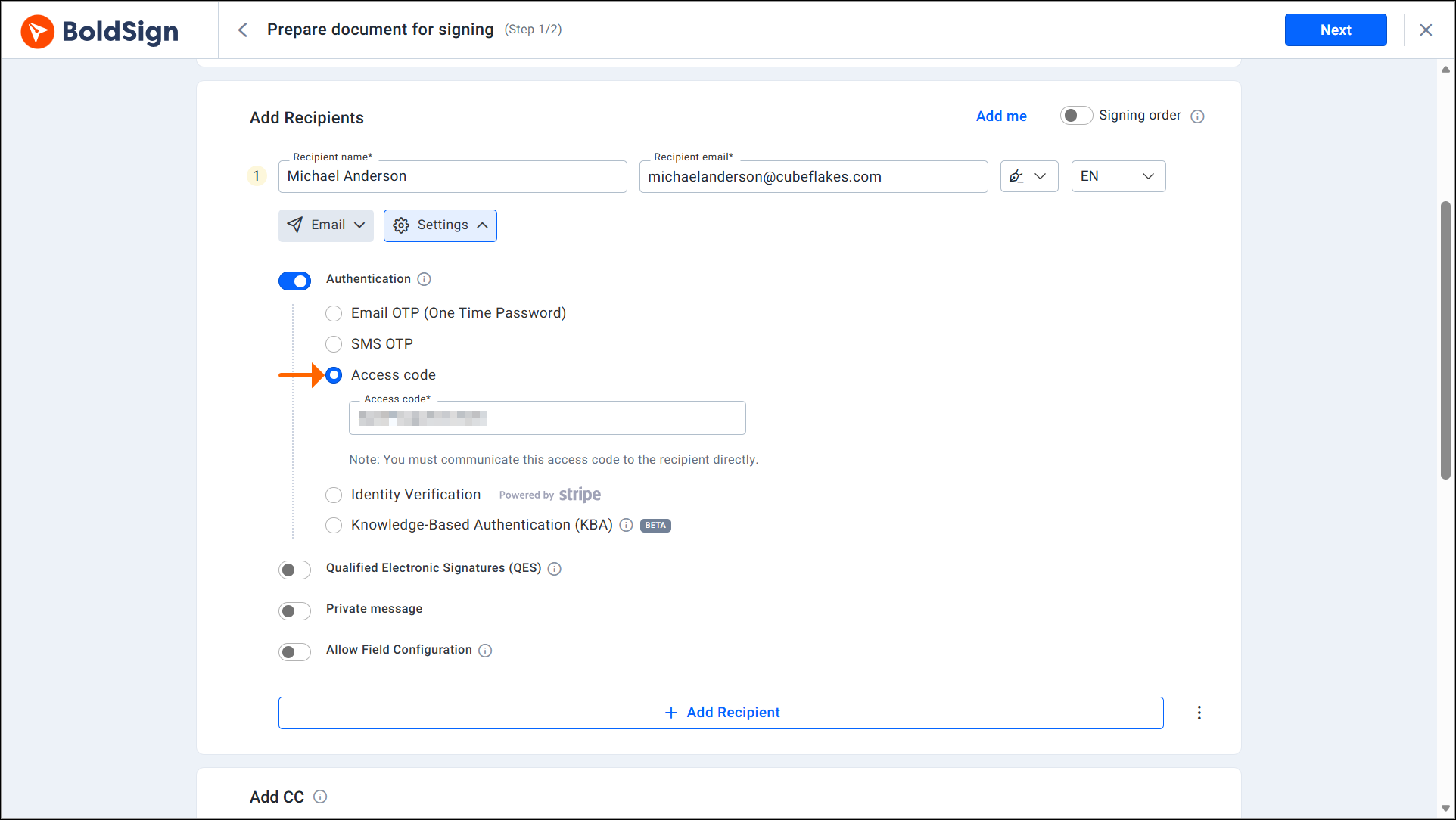The image size is (1456, 820).
Task: Click the scrollbar up arrow
Action: pos(1445,70)
